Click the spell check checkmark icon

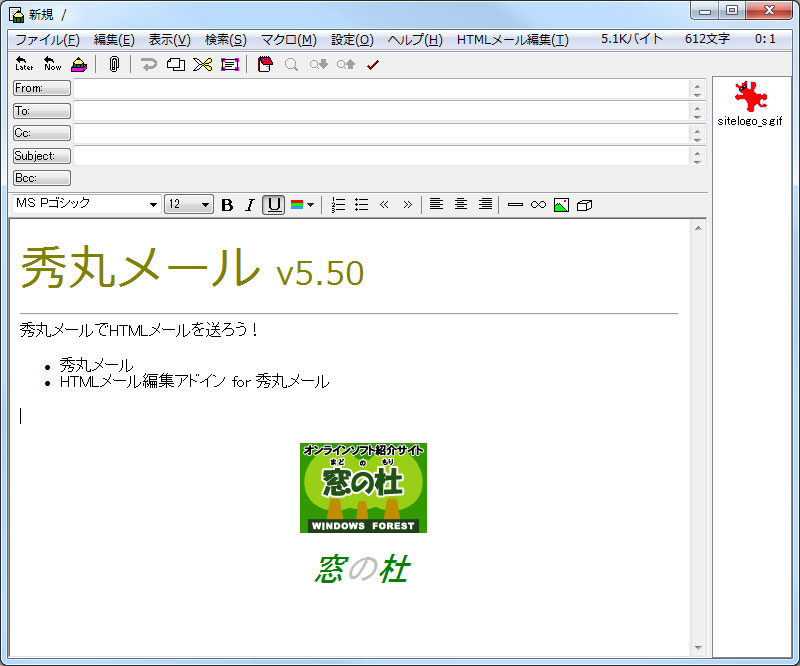pos(372,66)
